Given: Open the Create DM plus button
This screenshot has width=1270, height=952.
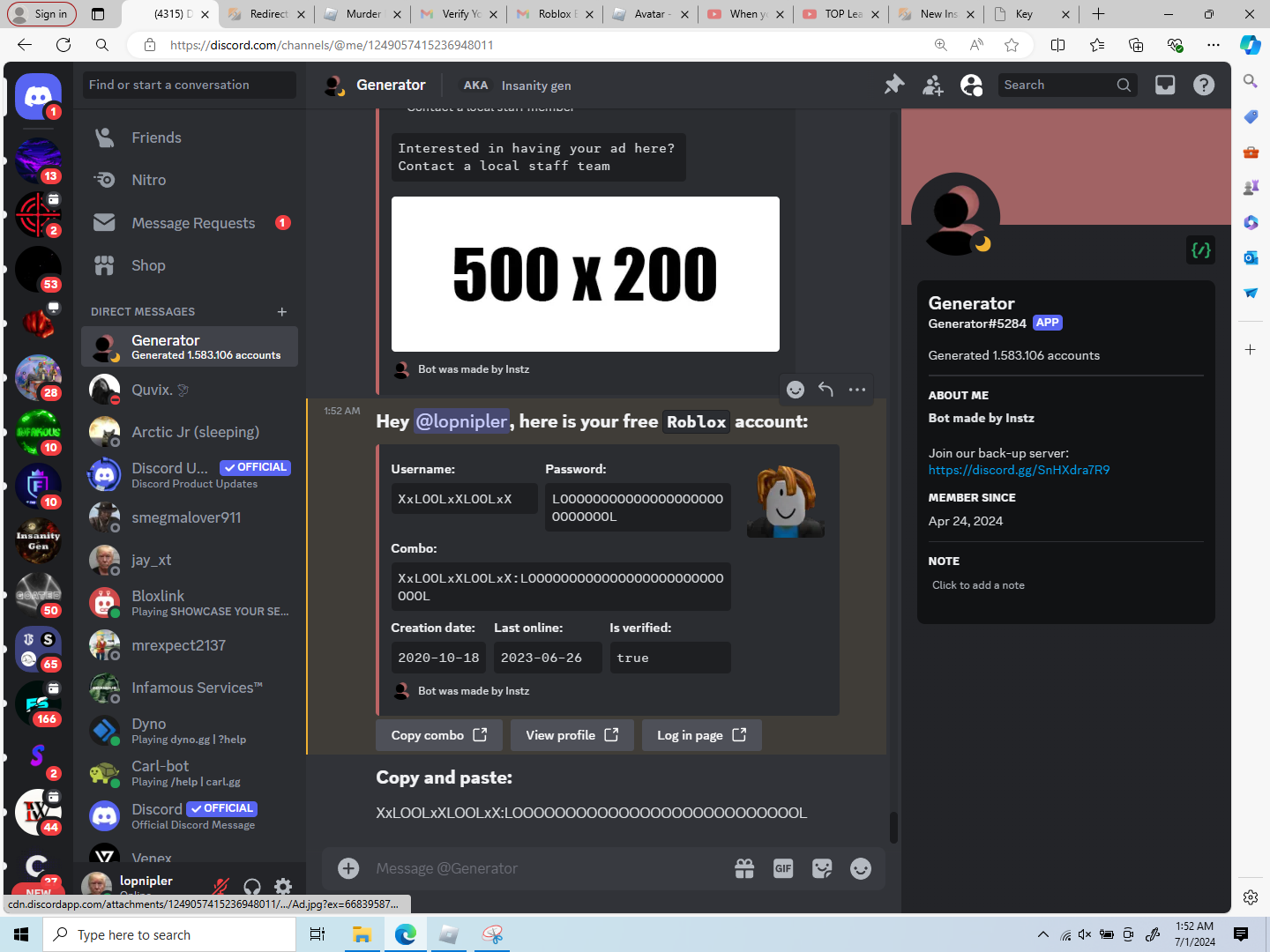Looking at the screenshot, I should tap(282, 312).
